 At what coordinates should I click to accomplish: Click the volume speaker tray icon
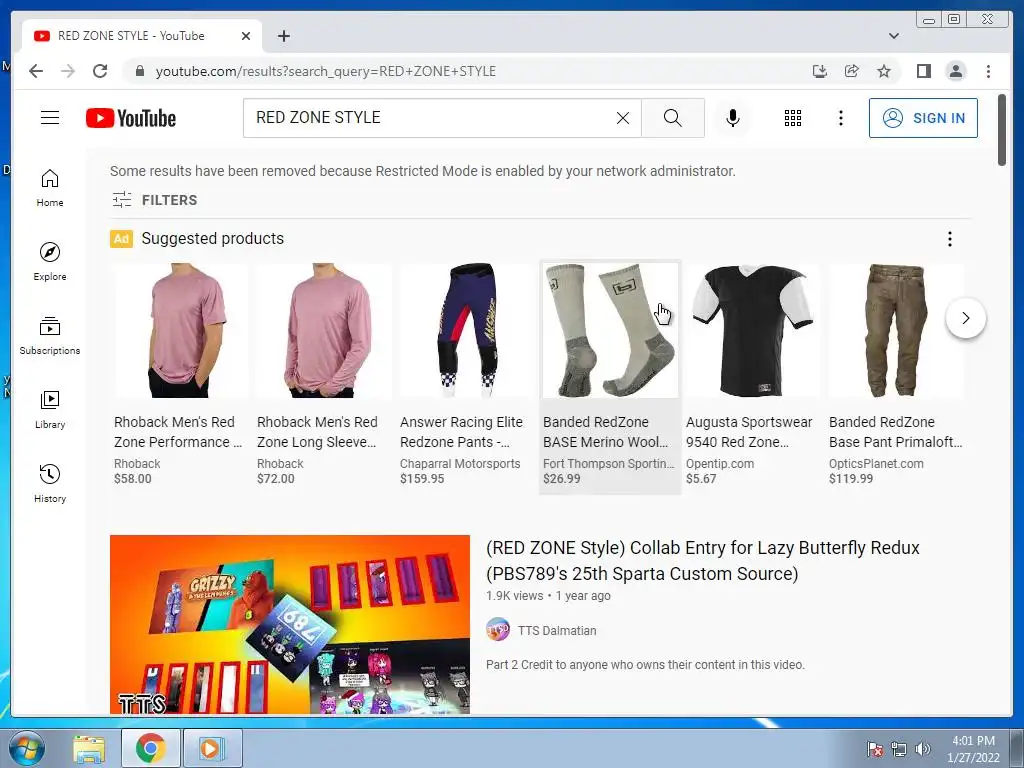tap(923, 749)
